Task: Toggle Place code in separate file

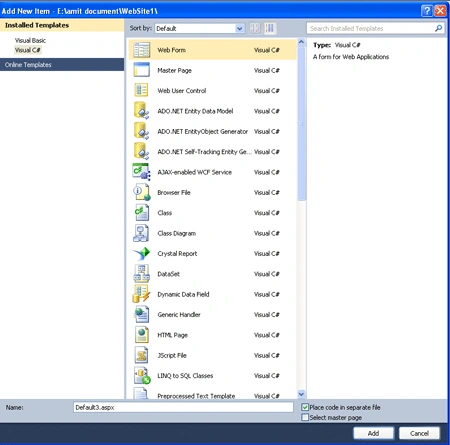Action: click(305, 407)
